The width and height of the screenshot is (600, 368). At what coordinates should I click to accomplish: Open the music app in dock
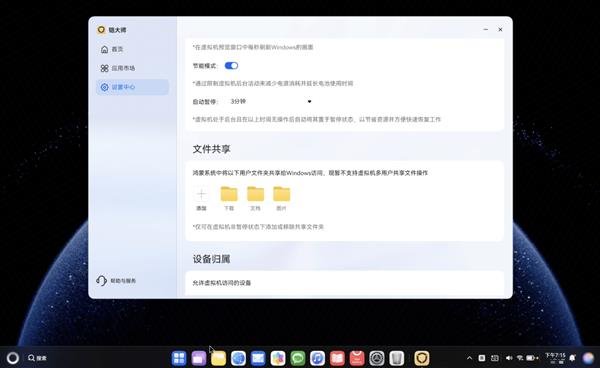coord(317,358)
